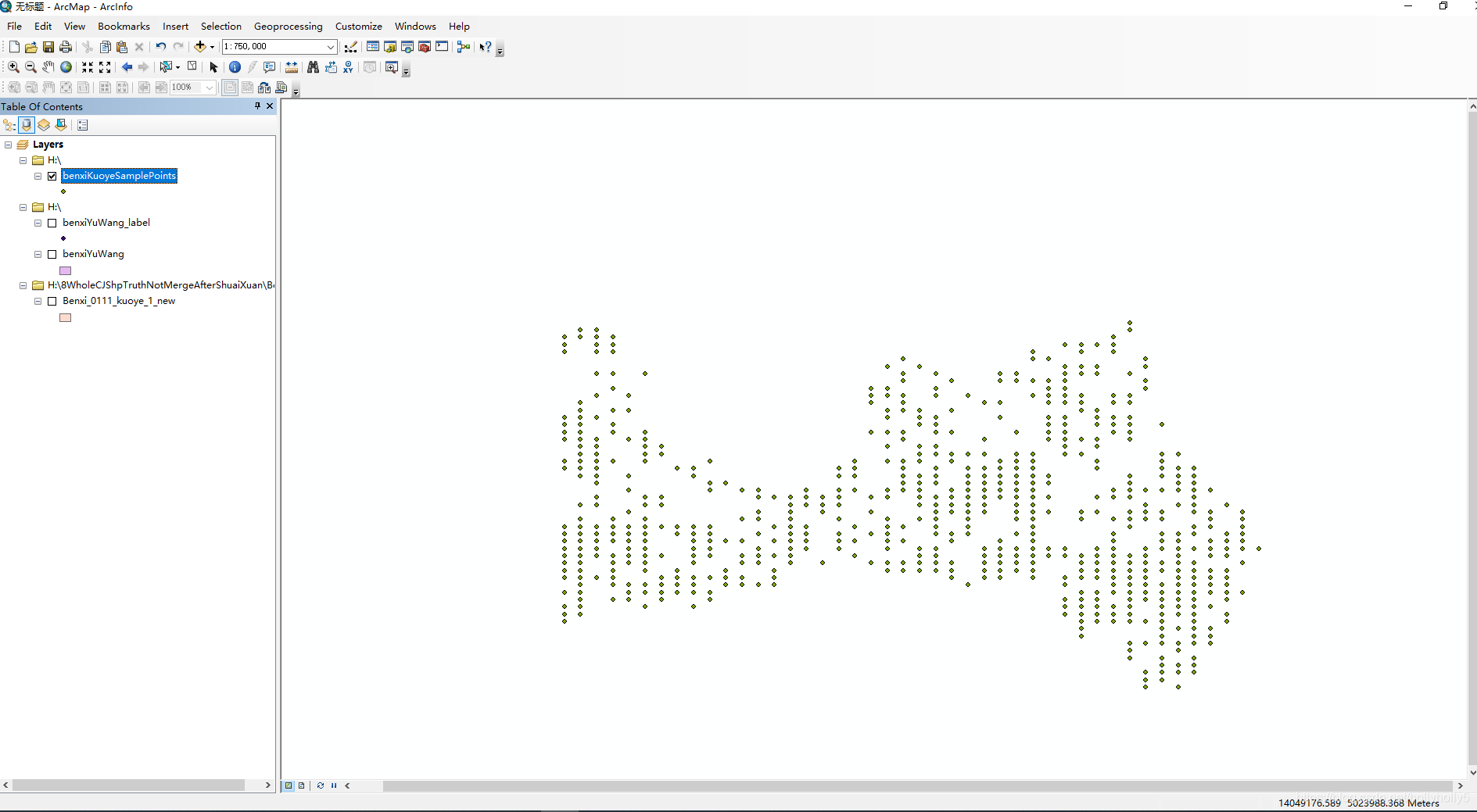
Task: Click the Clear Selected Features icon
Action: 192,67
